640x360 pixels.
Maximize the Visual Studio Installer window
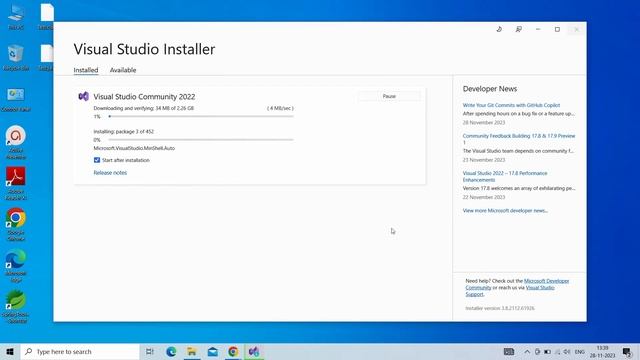point(557,29)
